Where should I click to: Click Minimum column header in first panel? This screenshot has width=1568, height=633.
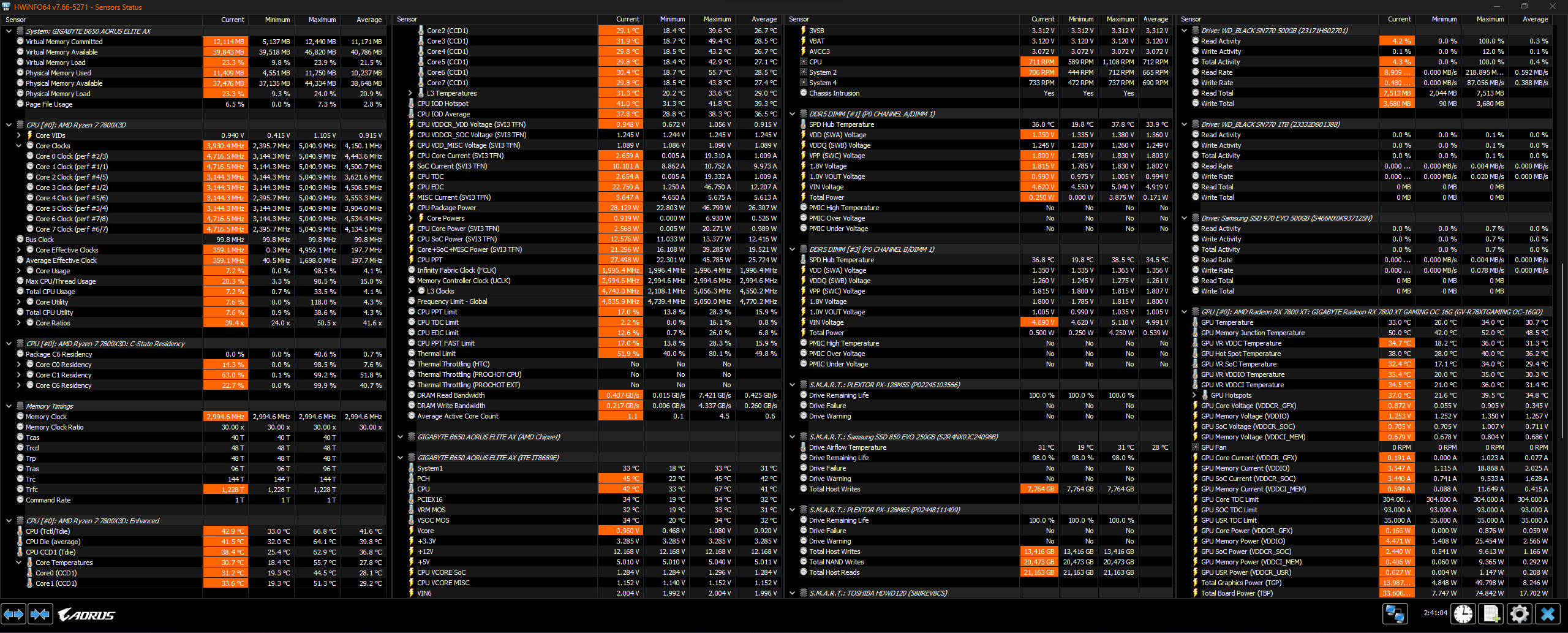pos(271,20)
